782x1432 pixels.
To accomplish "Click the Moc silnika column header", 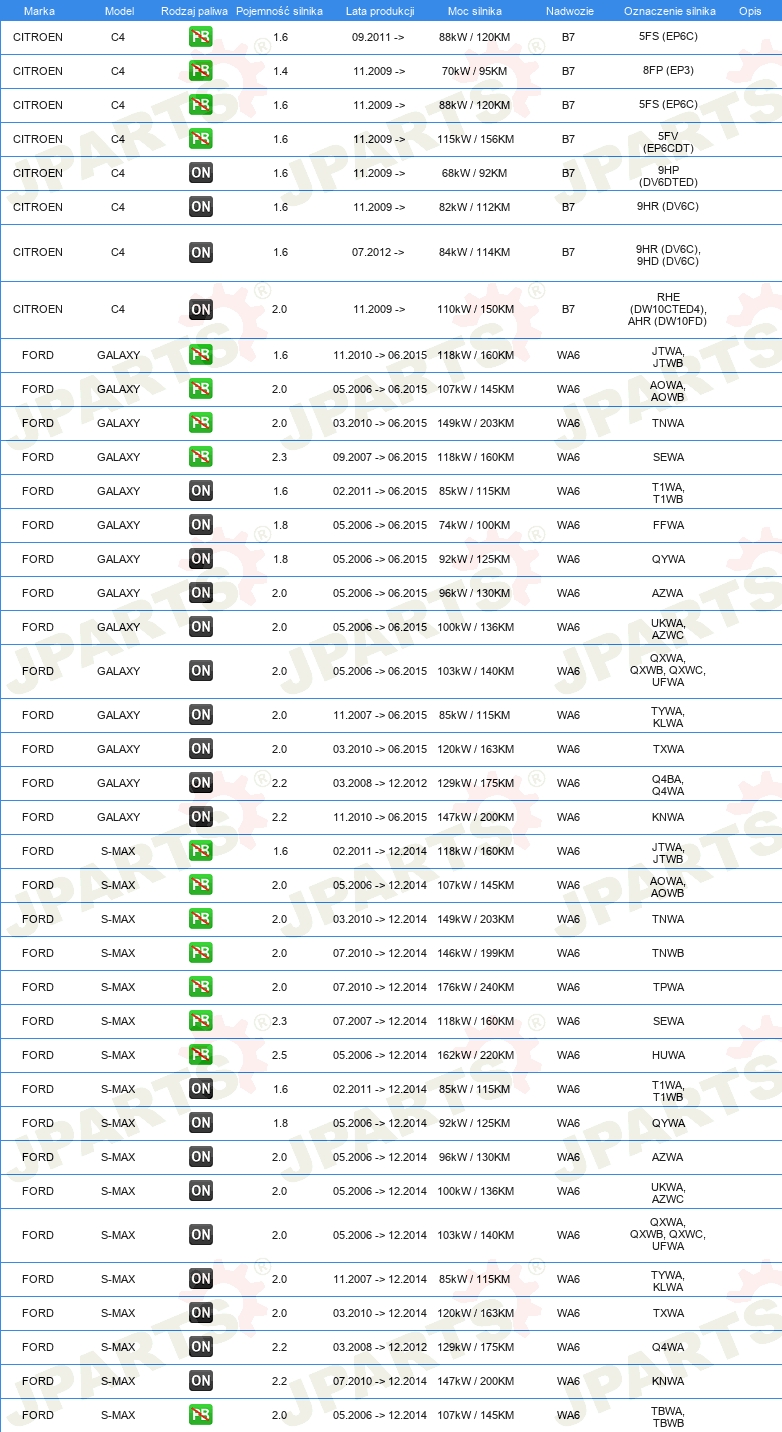I will coord(475,11).
